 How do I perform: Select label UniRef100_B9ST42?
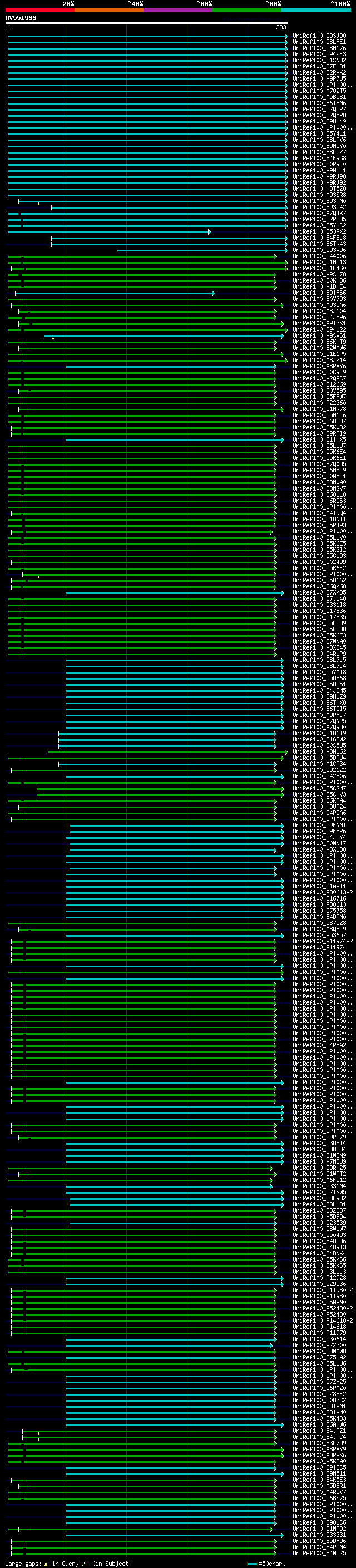[319, 207]
